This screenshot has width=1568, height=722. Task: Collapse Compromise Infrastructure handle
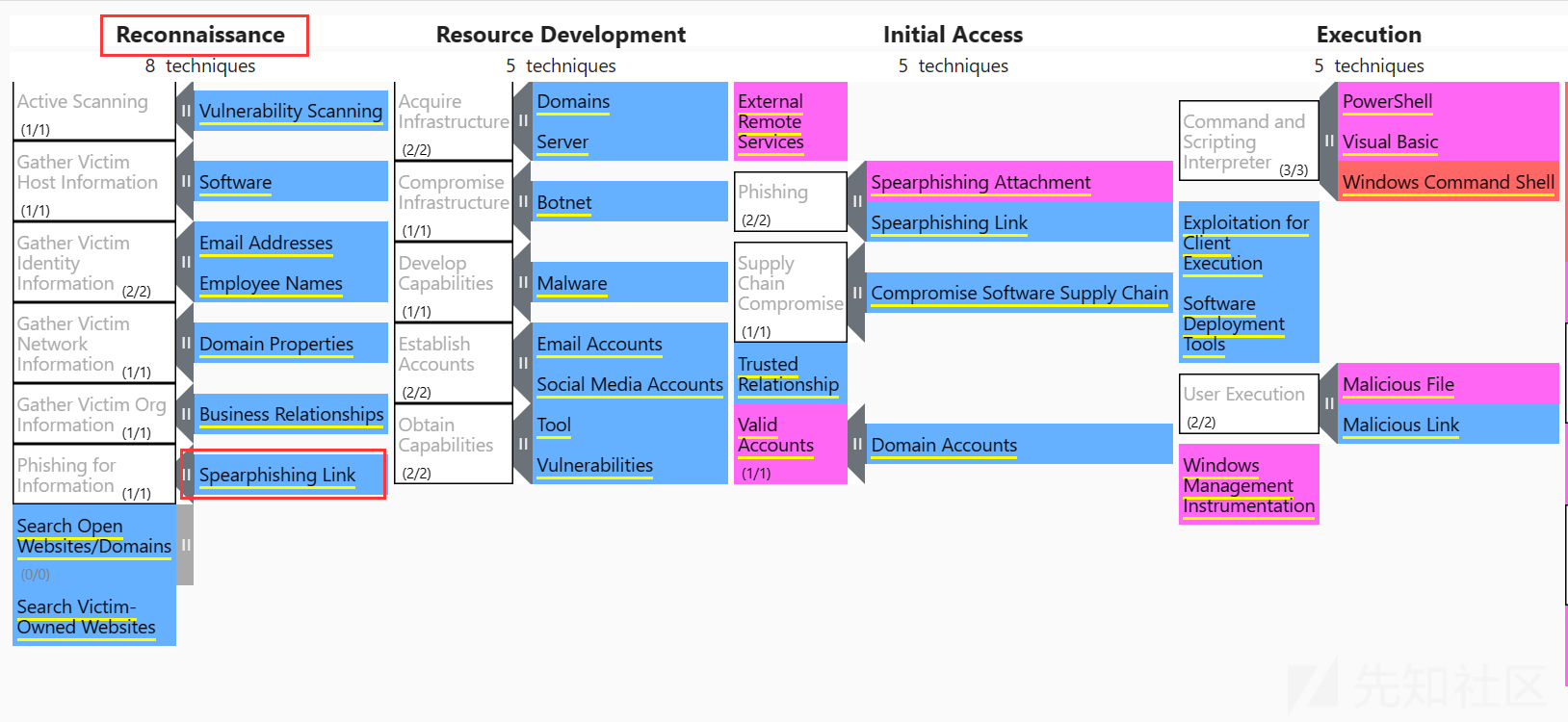point(523,201)
